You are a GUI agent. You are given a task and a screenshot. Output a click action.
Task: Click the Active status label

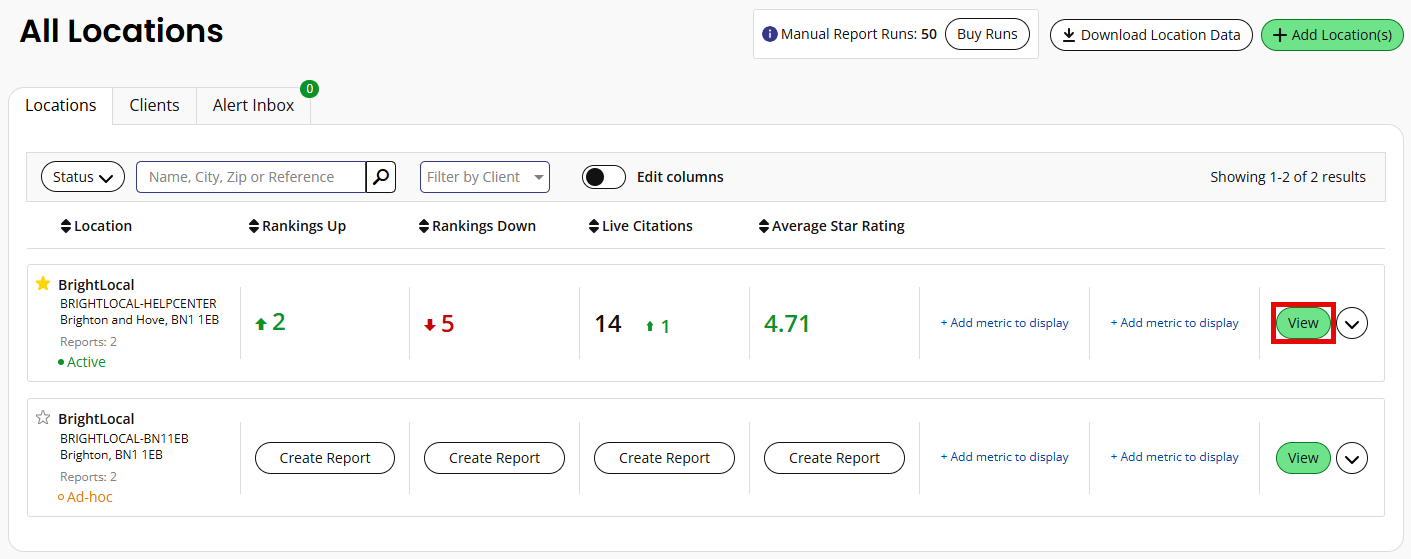[86, 362]
